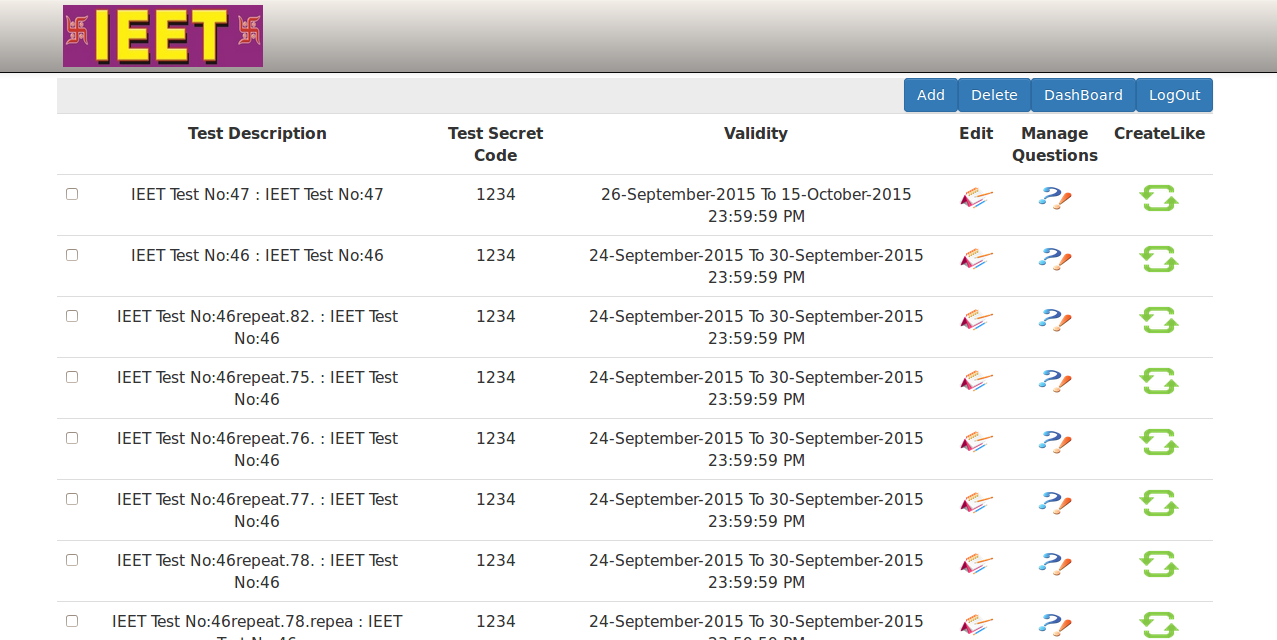Manage questions of IEET Test No:46repeat.78
1277x640 pixels.
[x=1054, y=565]
